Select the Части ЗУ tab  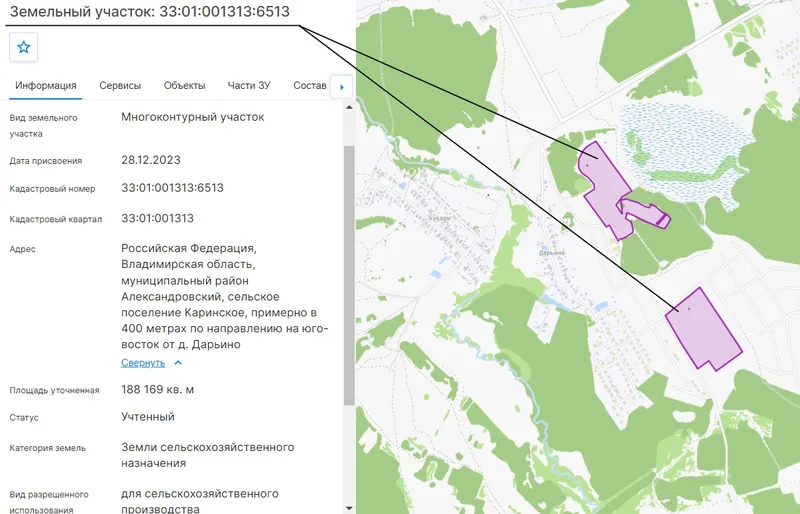tap(249, 86)
